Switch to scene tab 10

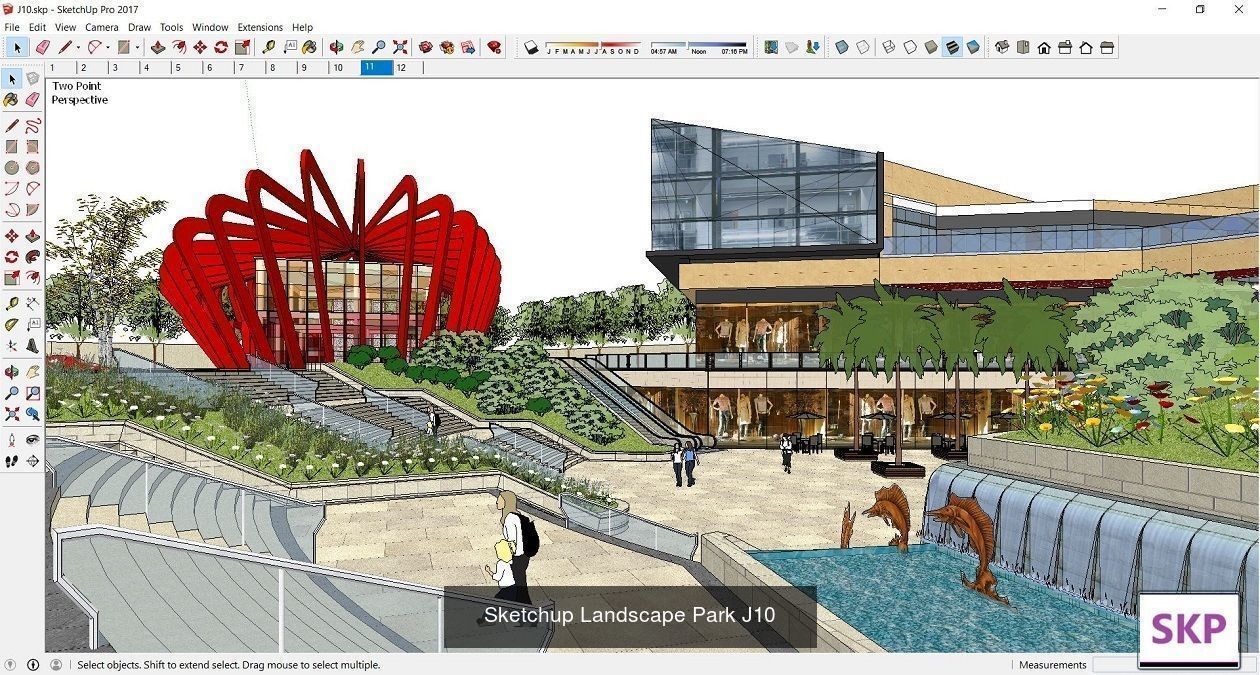pos(344,68)
